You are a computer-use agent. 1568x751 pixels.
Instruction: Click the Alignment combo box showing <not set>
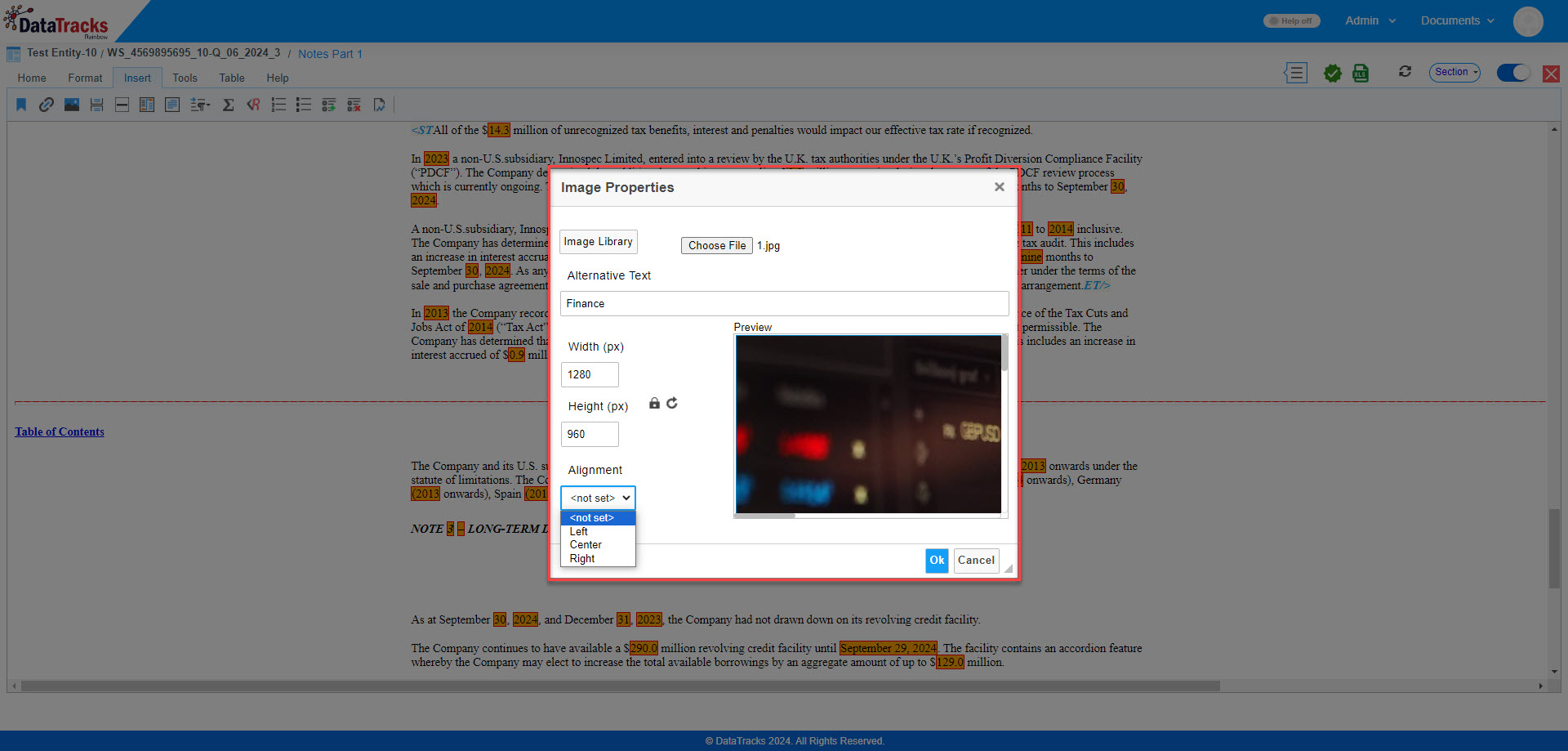click(598, 498)
